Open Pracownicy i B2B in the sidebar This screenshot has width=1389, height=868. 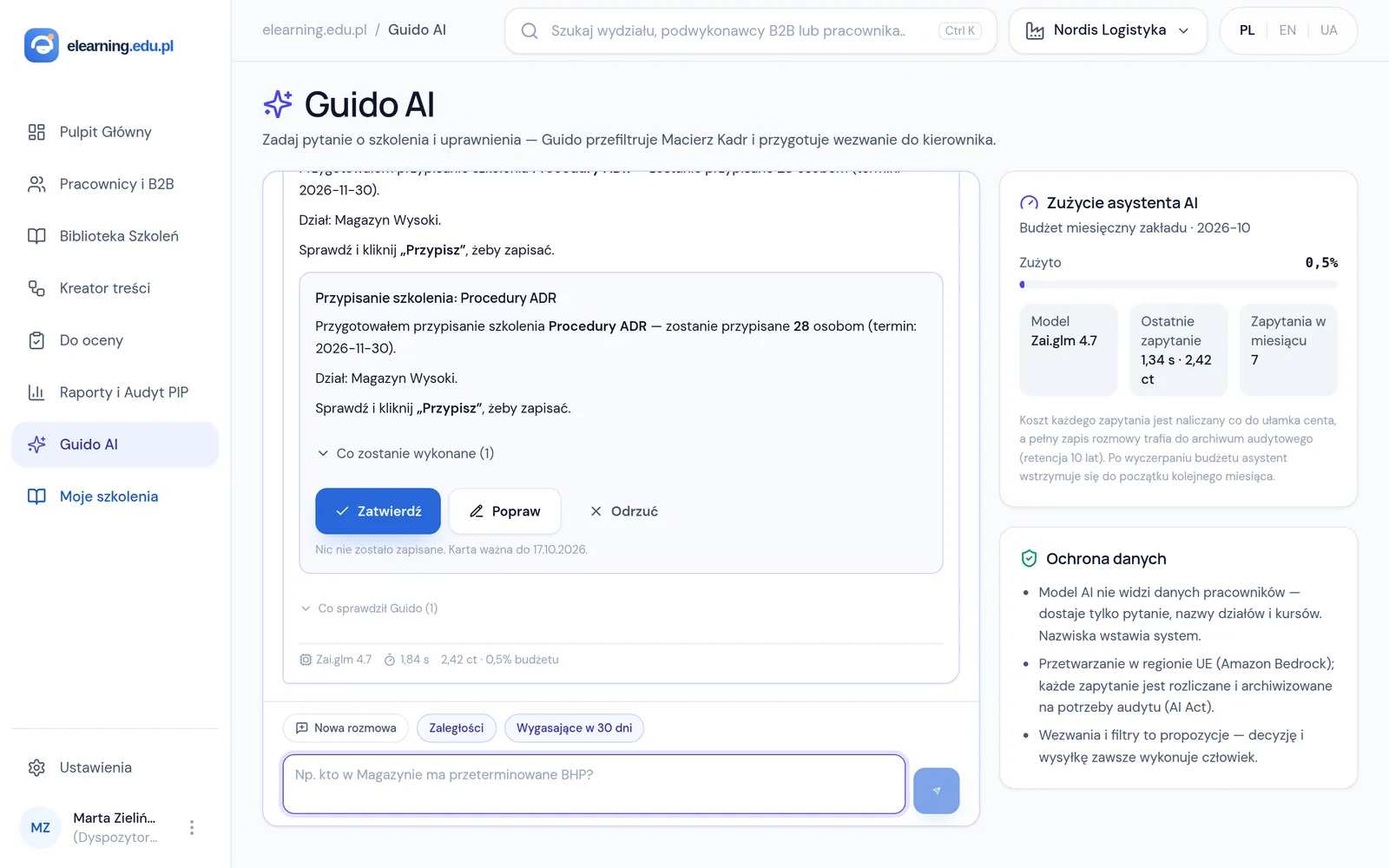[x=115, y=184]
